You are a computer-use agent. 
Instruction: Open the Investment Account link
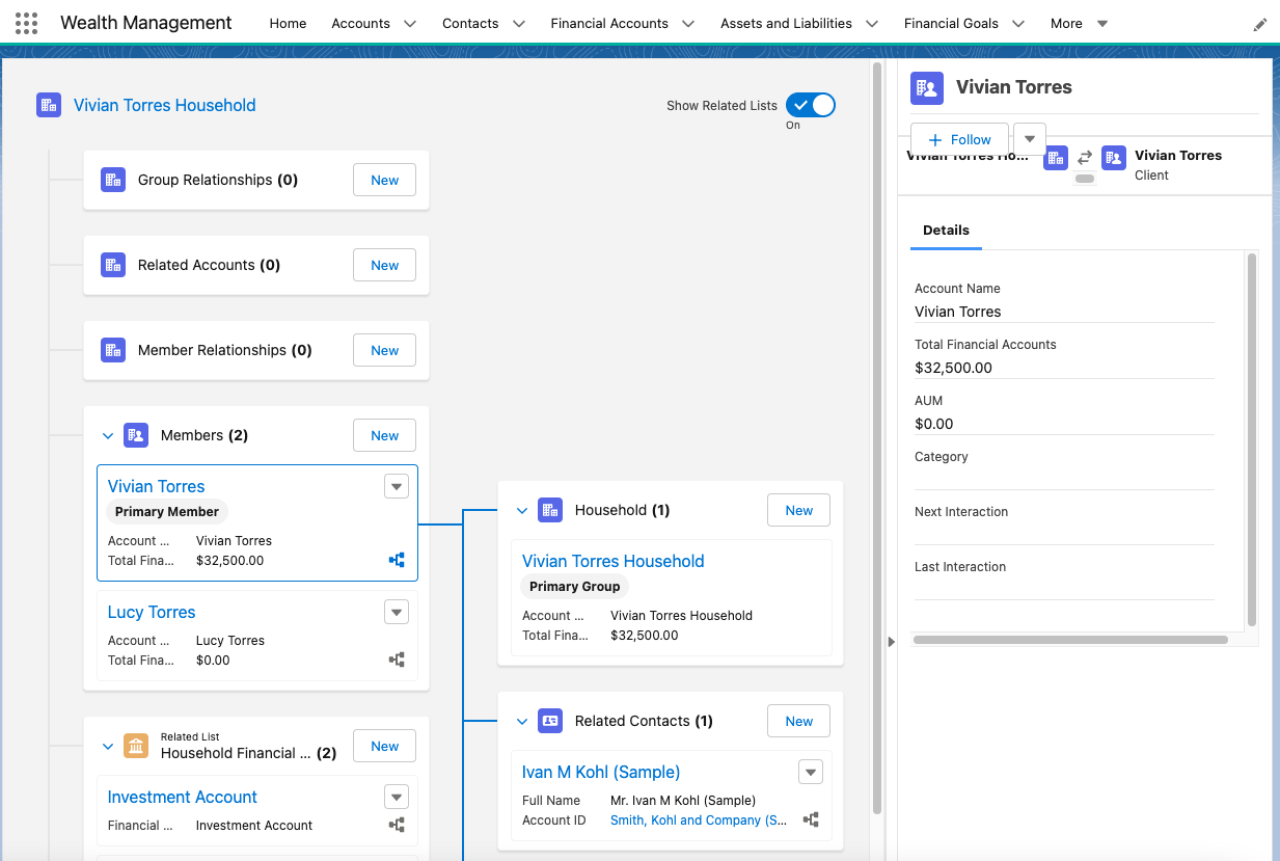coord(183,797)
